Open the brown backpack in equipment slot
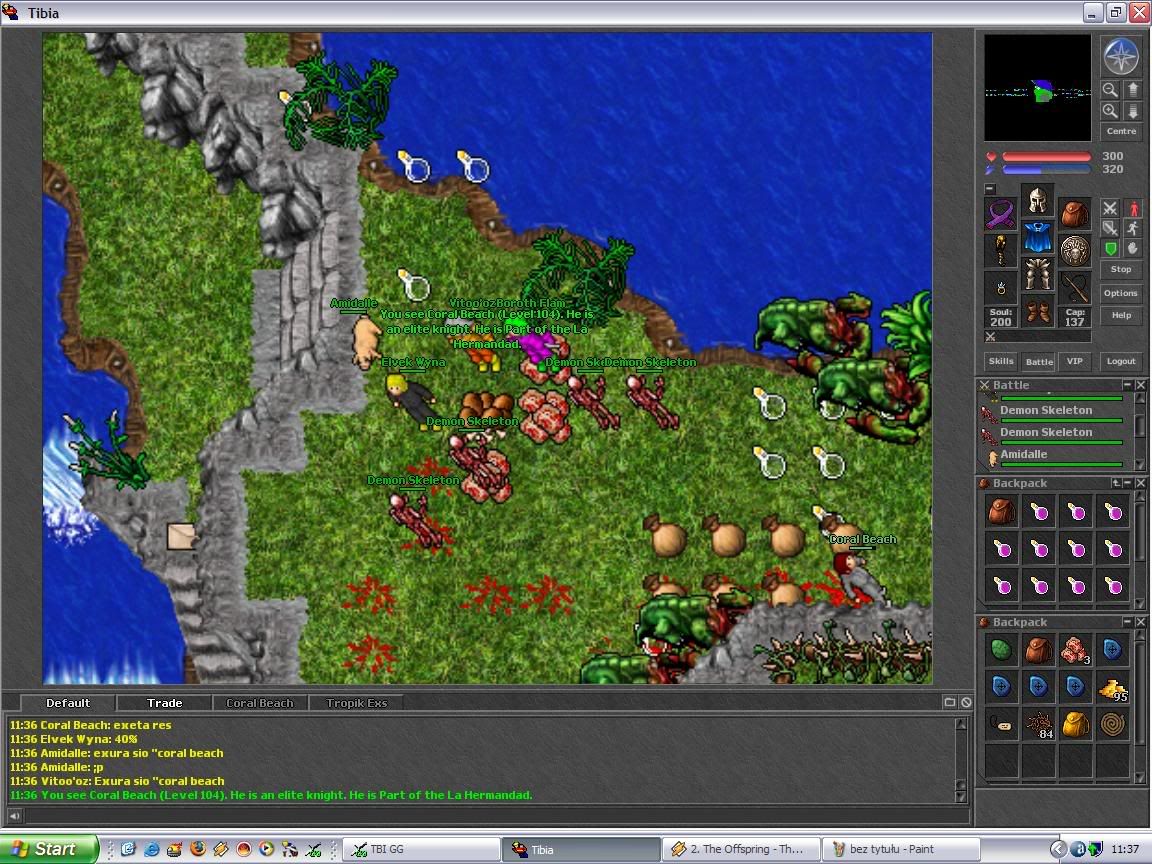The image size is (1152, 864). [x=1074, y=214]
